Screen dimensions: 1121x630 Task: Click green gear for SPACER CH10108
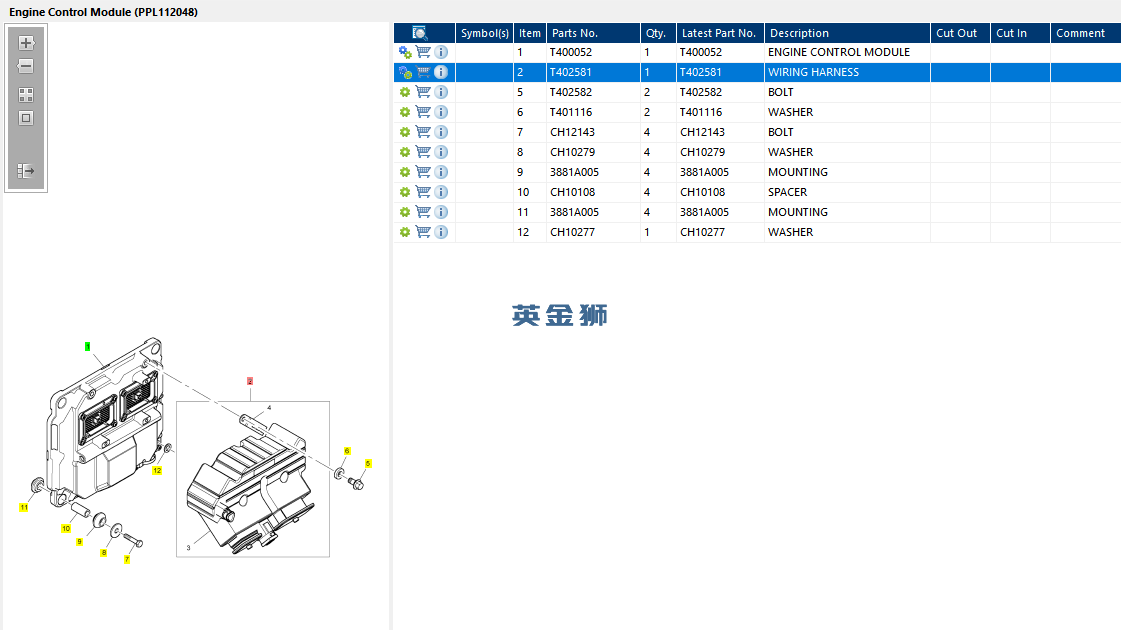405,192
